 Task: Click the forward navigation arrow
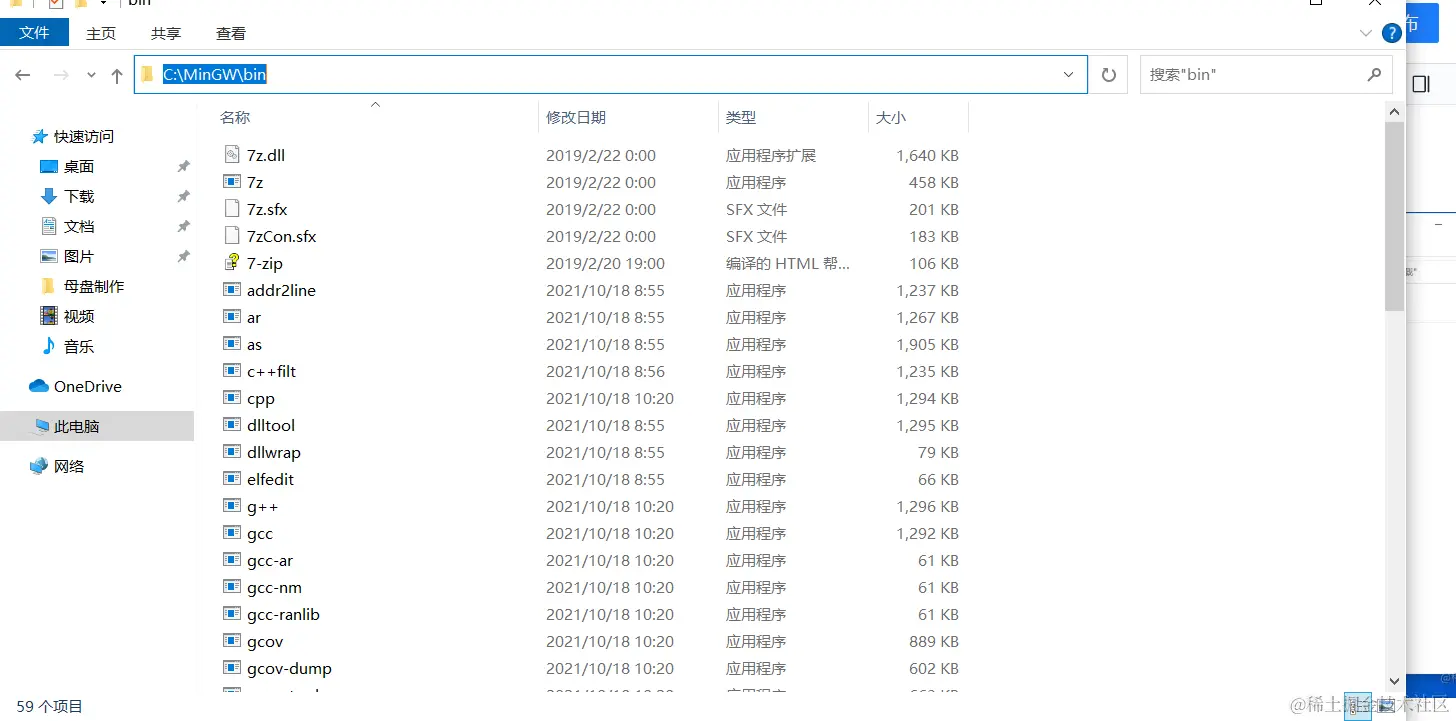[x=61, y=75]
